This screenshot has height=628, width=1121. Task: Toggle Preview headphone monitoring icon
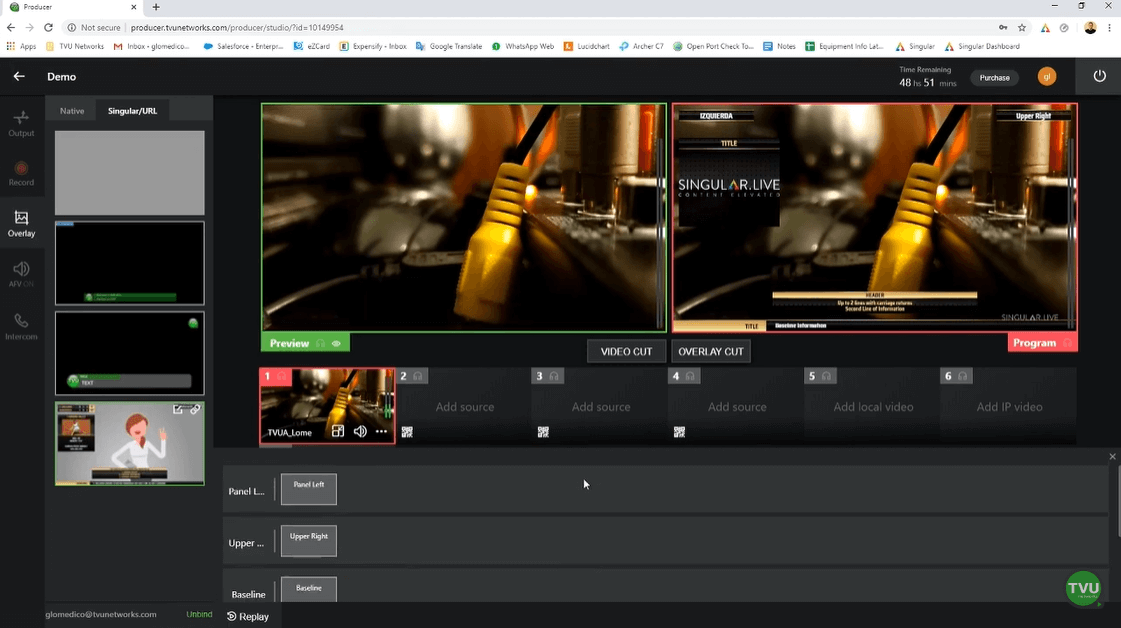(x=320, y=343)
